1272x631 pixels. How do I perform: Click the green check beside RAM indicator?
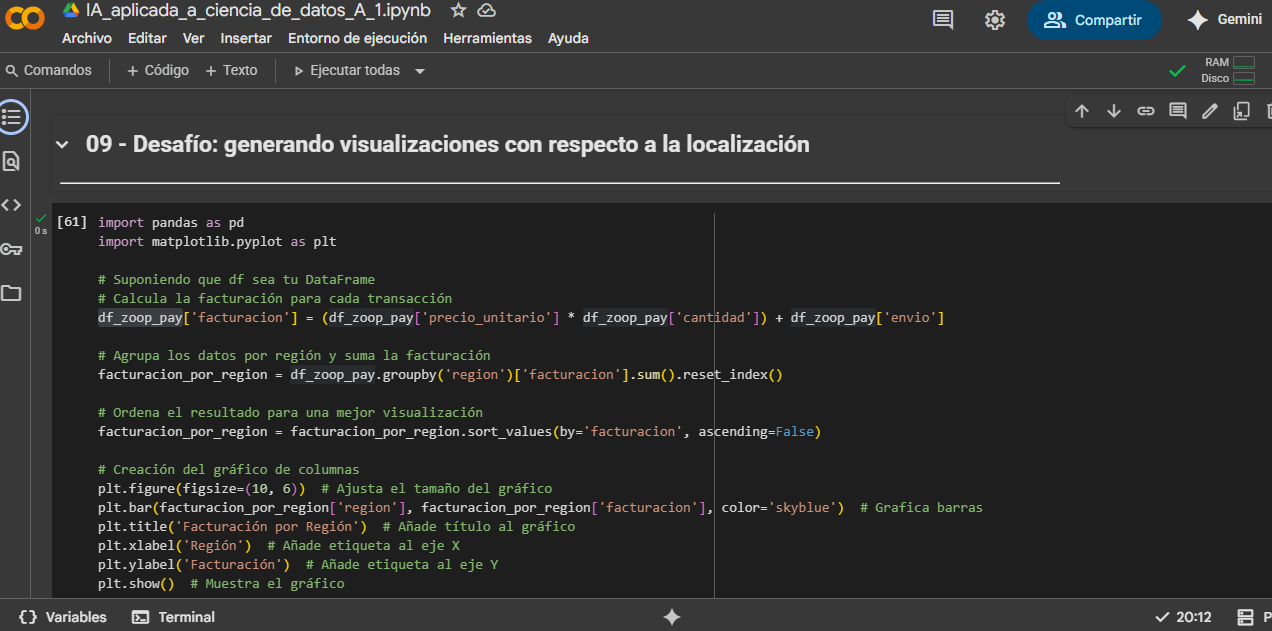pos(1178,71)
